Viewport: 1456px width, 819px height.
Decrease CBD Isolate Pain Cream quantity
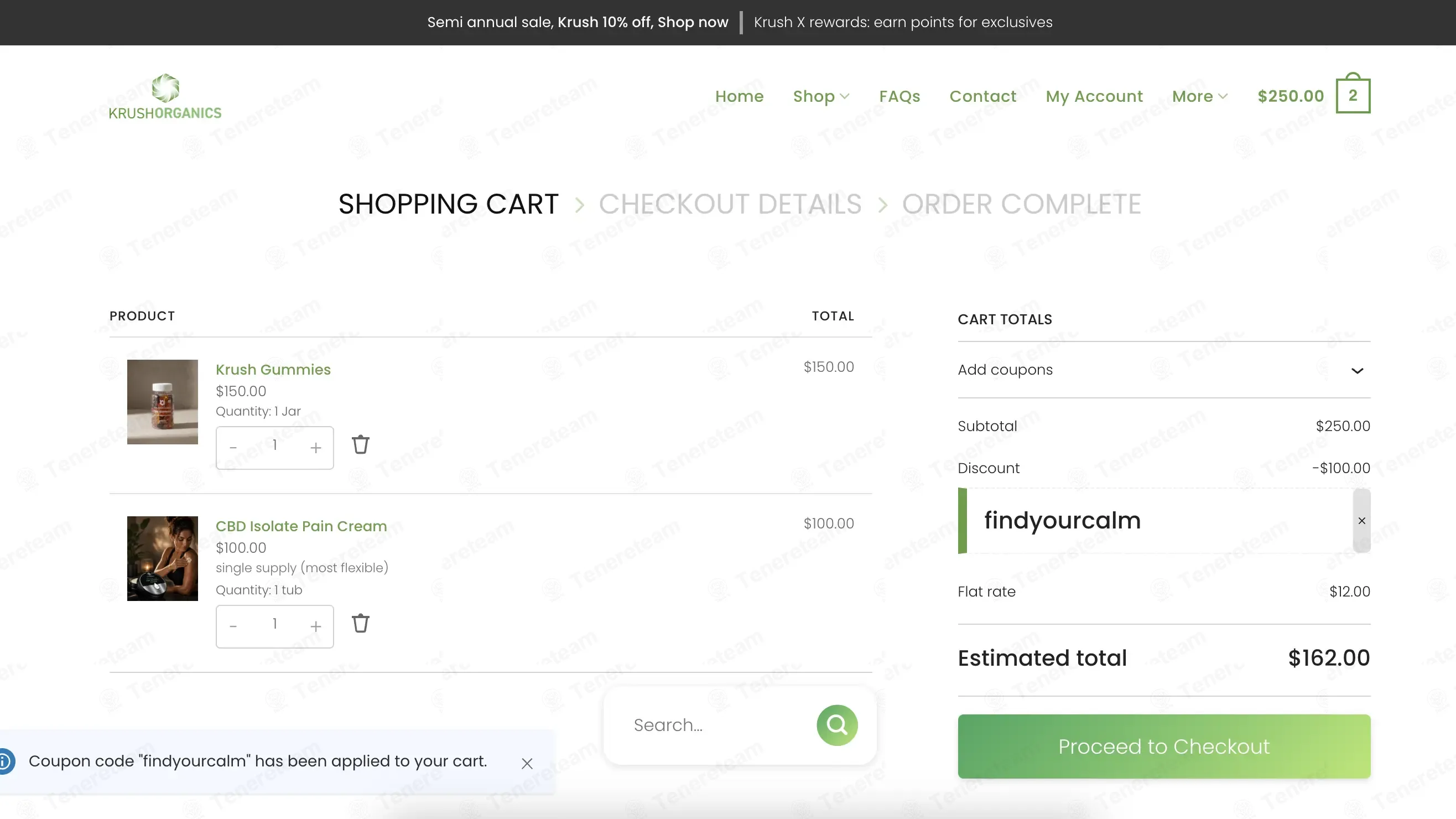pos(233,626)
